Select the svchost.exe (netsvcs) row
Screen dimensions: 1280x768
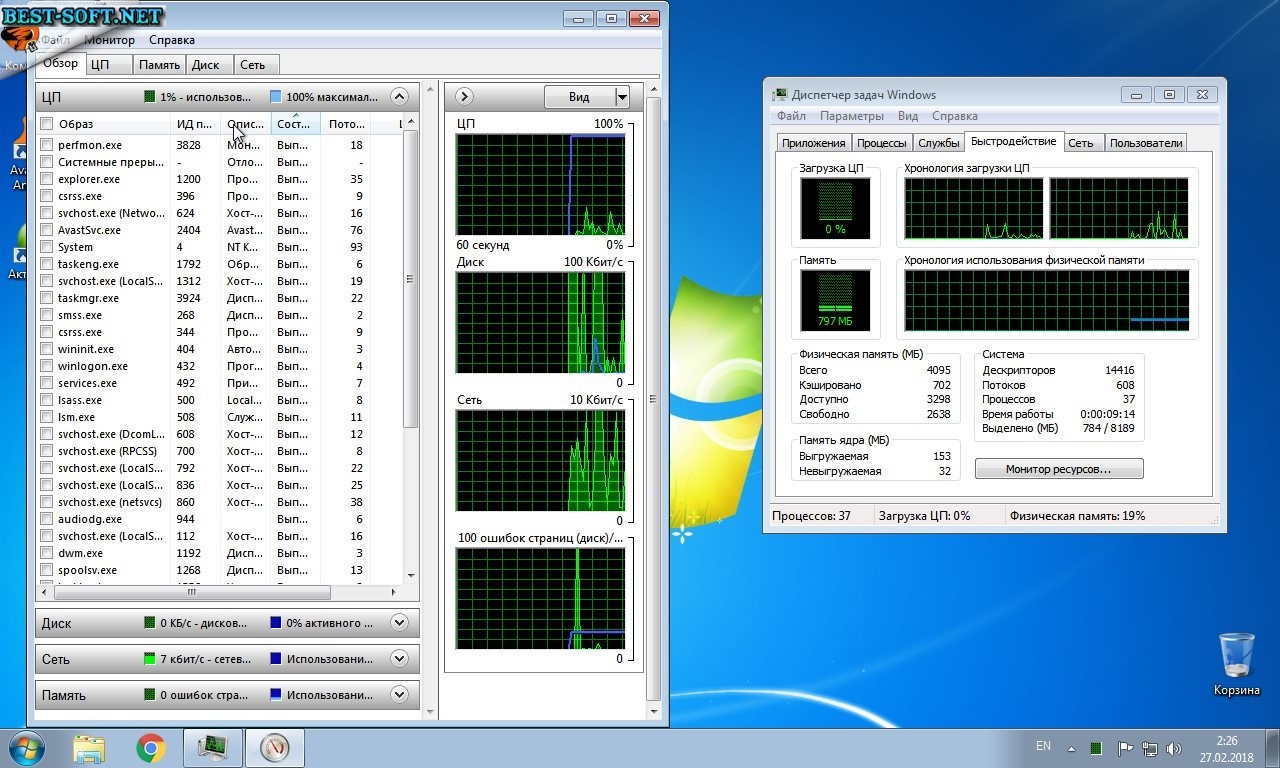220,502
